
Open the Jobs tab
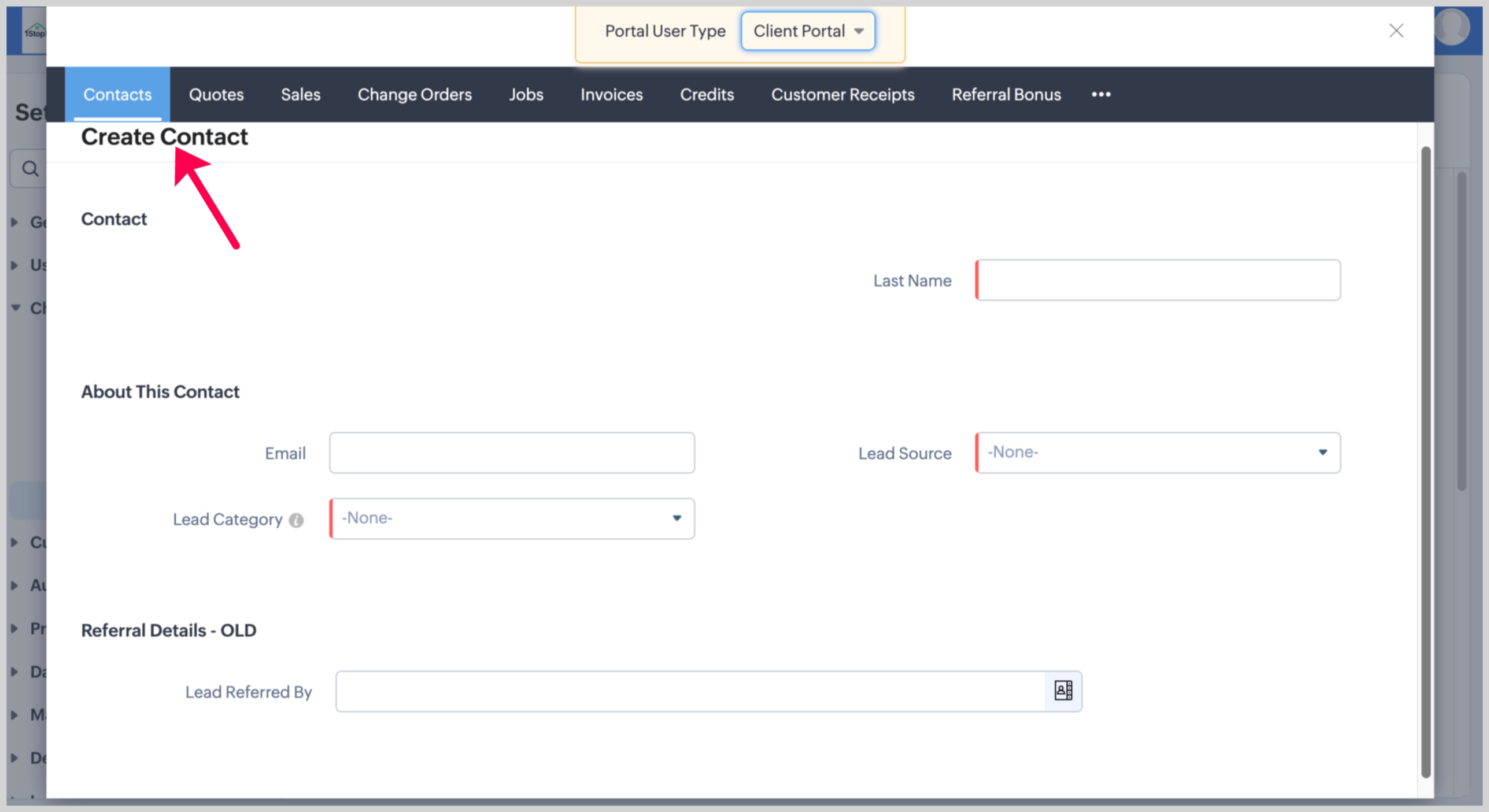click(x=526, y=94)
